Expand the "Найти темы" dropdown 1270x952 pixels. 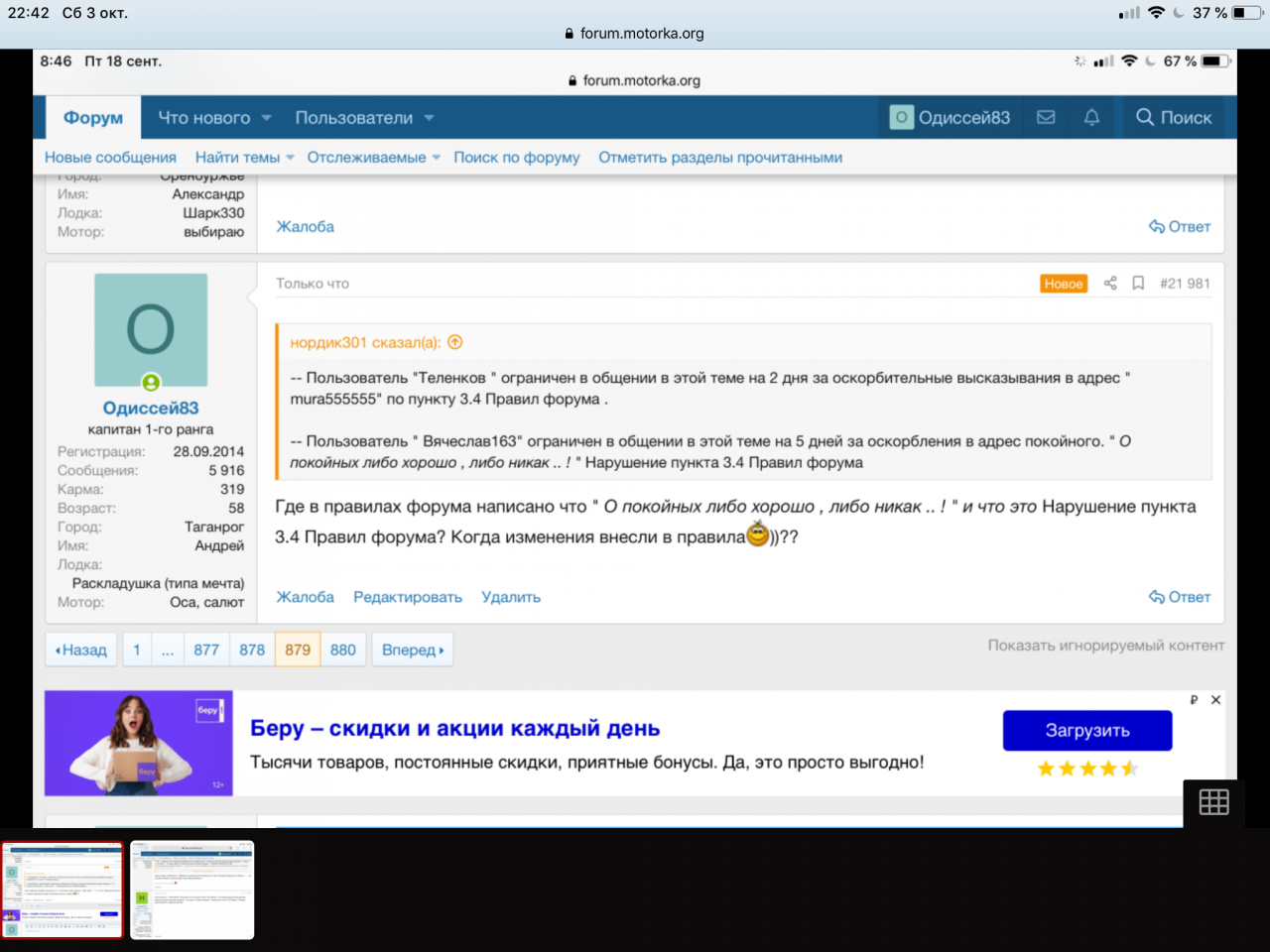[x=290, y=158]
